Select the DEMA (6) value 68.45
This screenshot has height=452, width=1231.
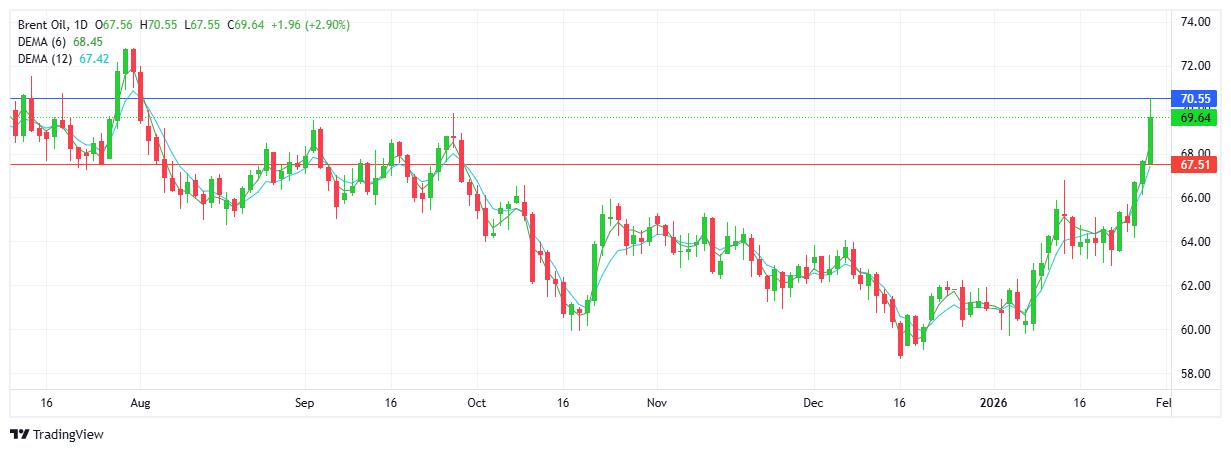pos(89,41)
